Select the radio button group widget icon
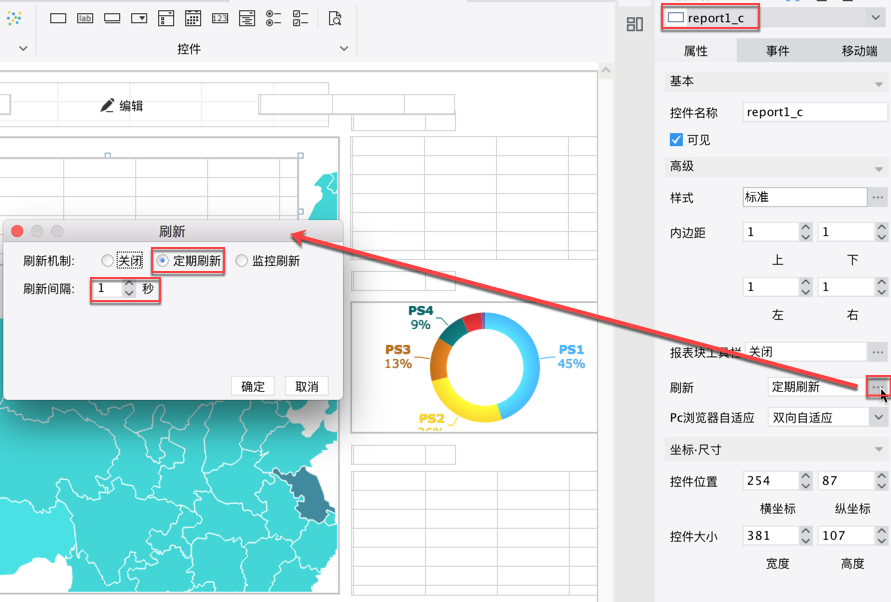 coord(273,19)
